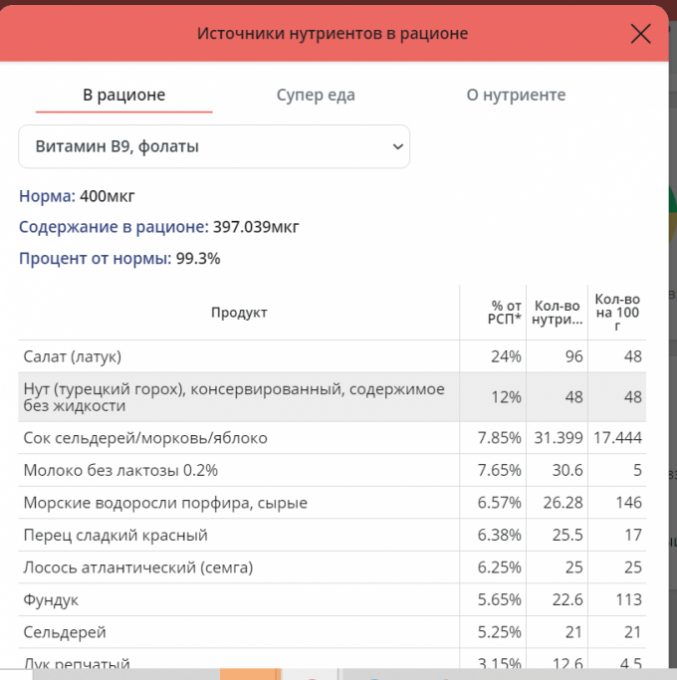The width and height of the screenshot is (677, 680).
Task: Sort by the «% от РСП*» column header
Action: [x=504, y=313]
